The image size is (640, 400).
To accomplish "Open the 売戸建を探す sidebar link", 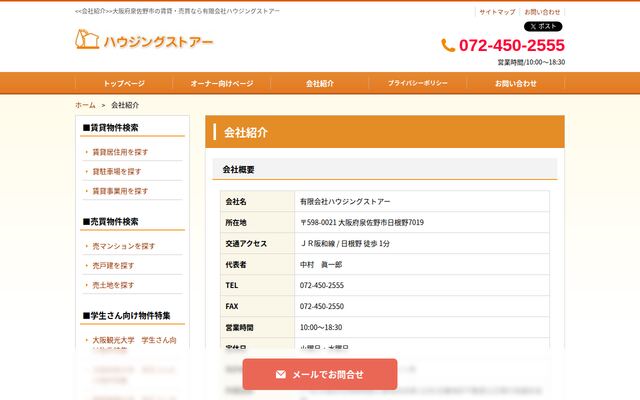I will coord(113,265).
